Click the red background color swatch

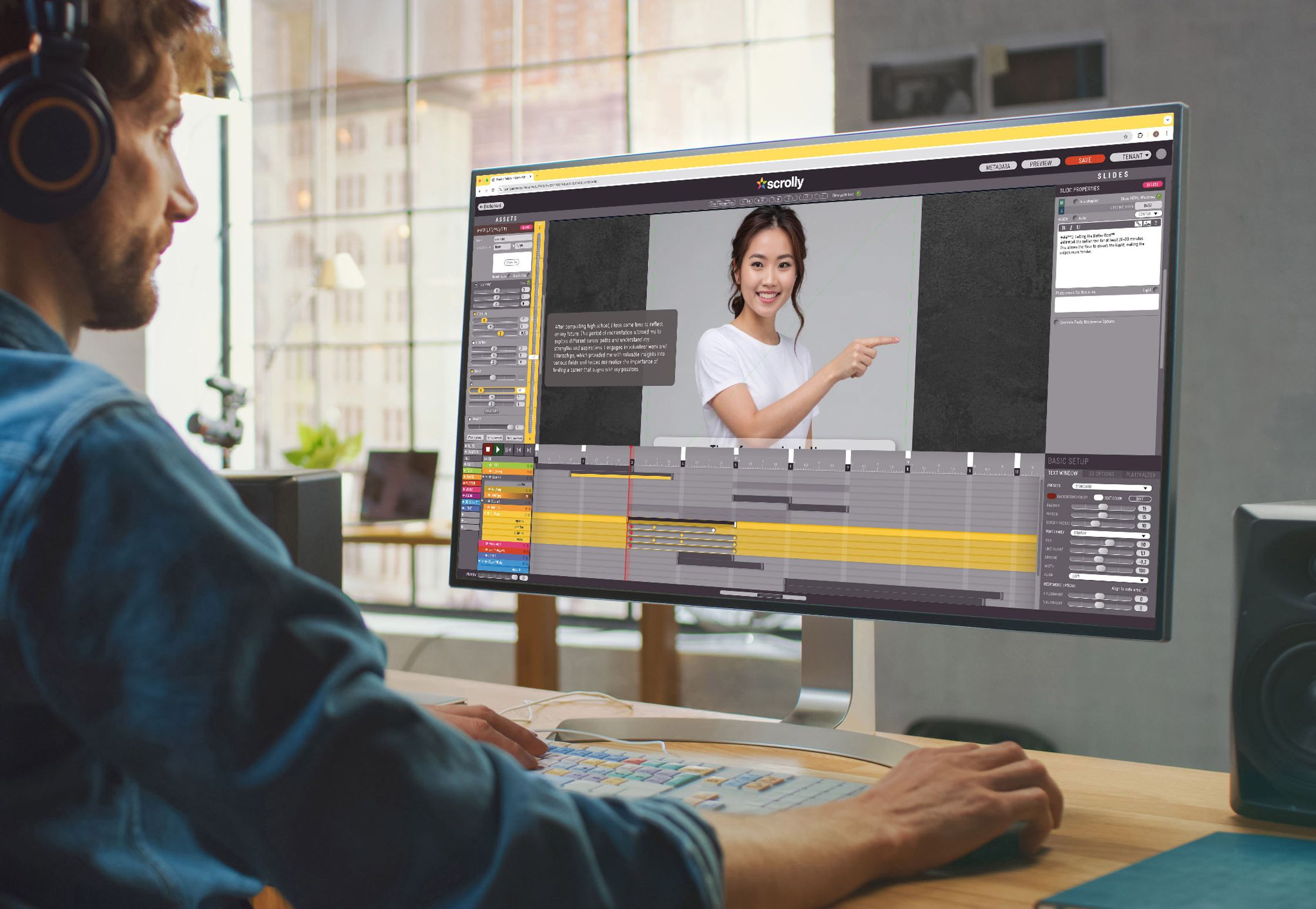point(1052,497)
